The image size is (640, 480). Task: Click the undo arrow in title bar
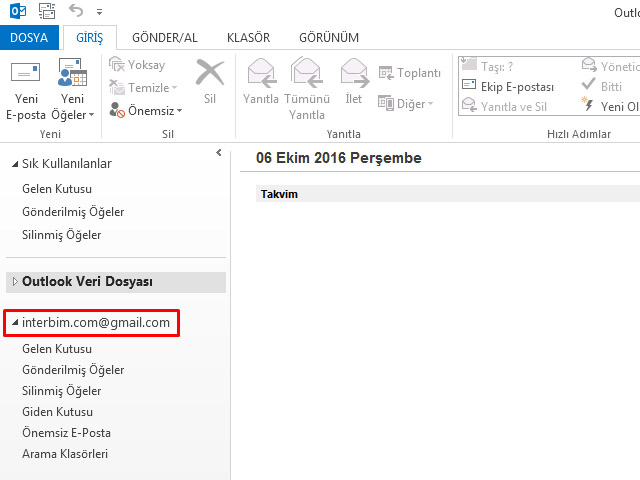(76, 11)
